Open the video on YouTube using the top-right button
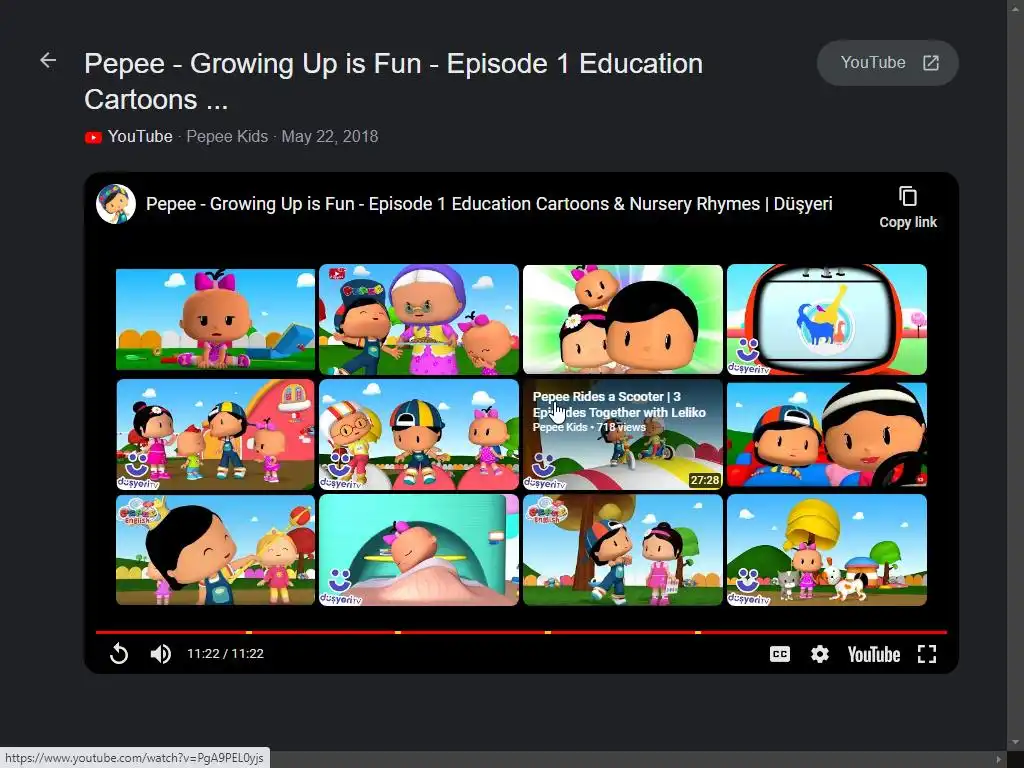1024x768 pixels. point(888,63)
